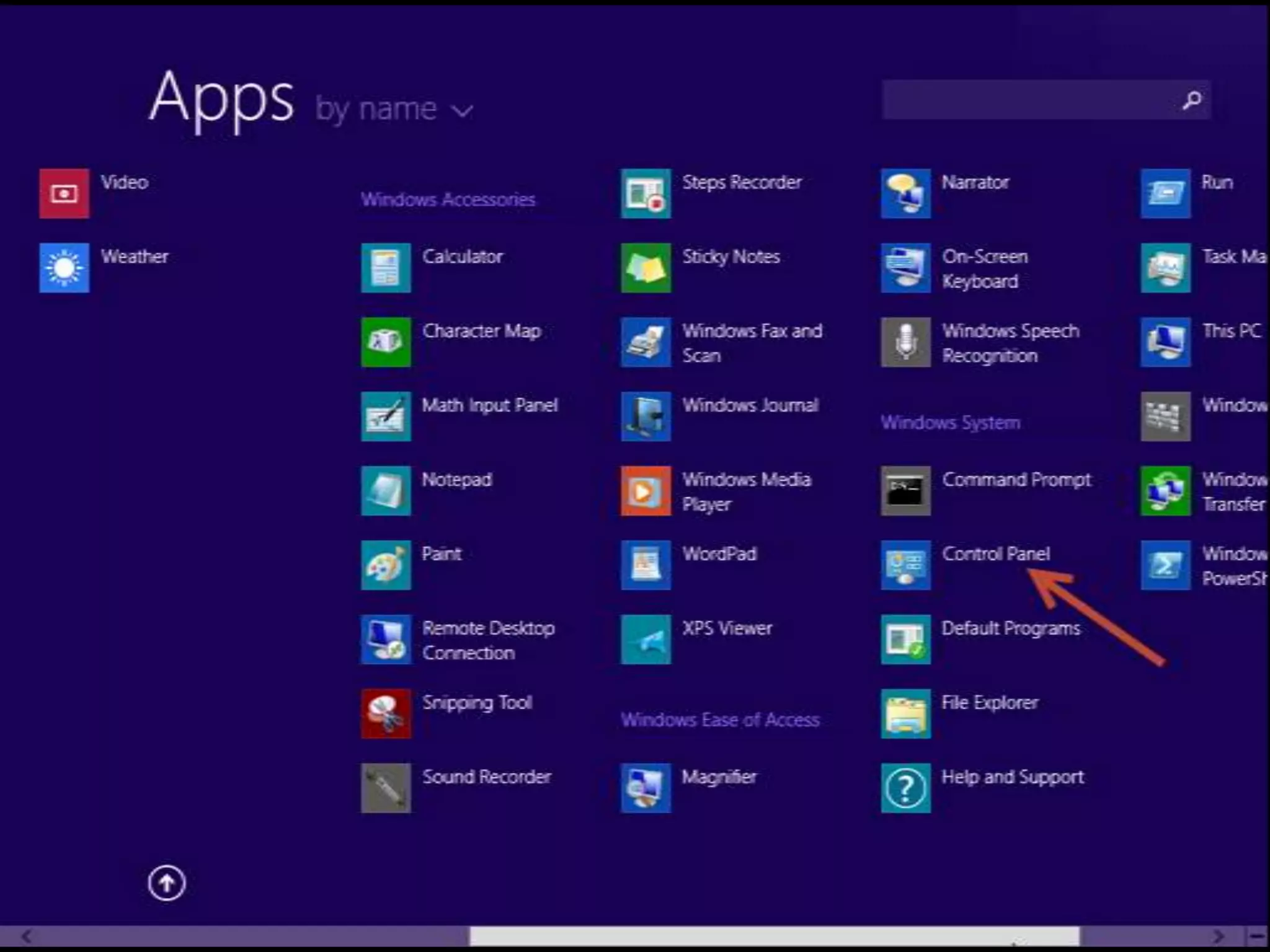Open the On-Screen Keyboard icon

905,268
